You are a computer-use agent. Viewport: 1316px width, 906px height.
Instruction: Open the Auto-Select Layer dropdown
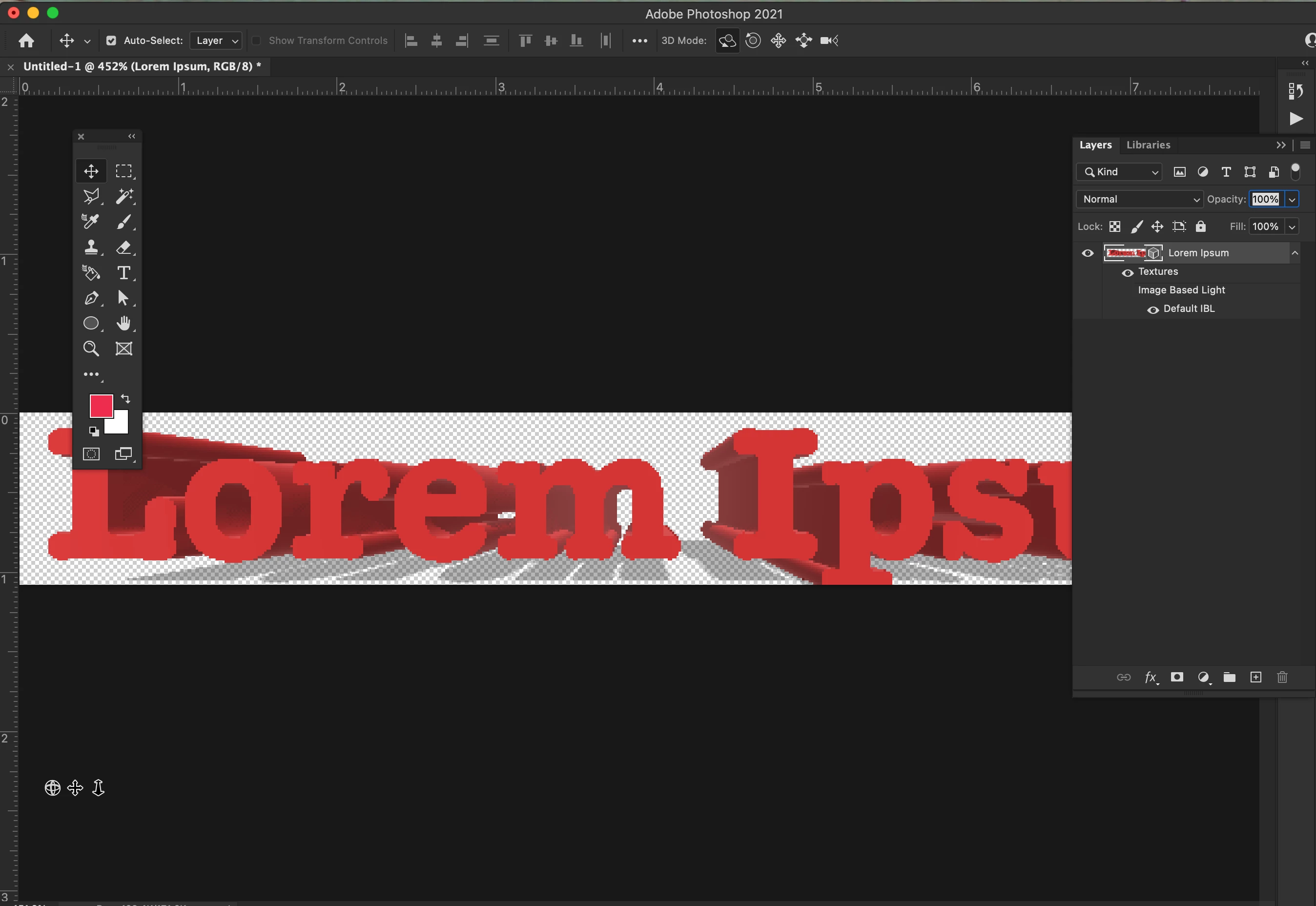216,41
